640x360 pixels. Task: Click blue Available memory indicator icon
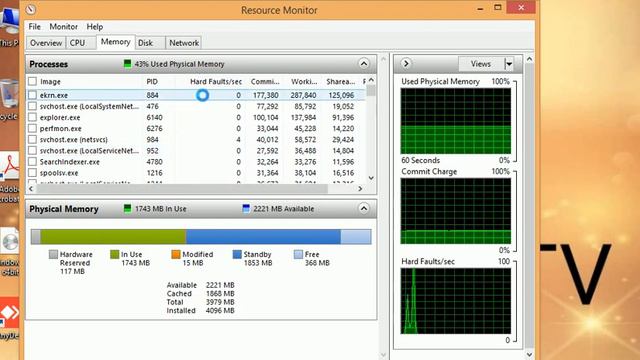246,209
